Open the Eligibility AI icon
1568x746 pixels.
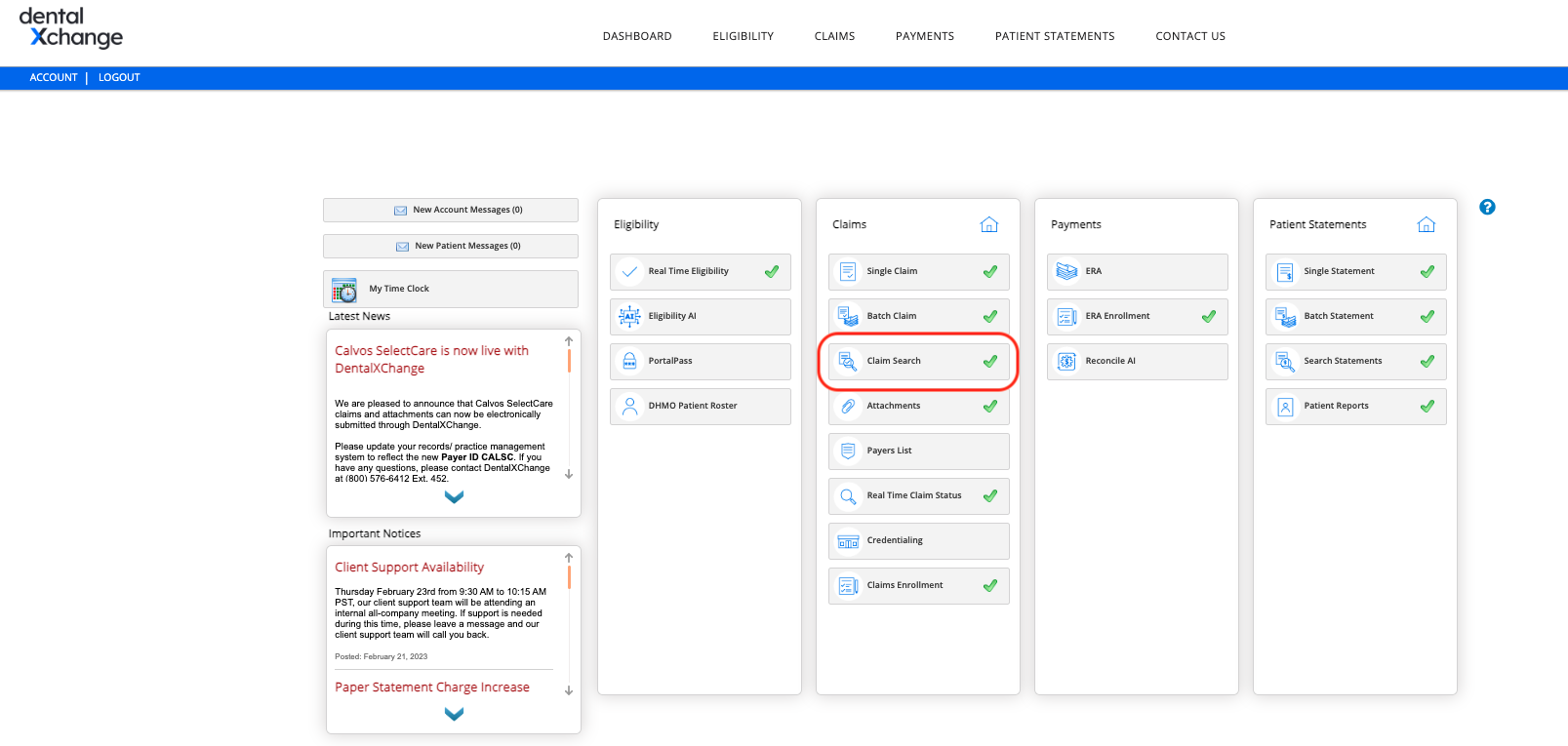coord(630,316)
